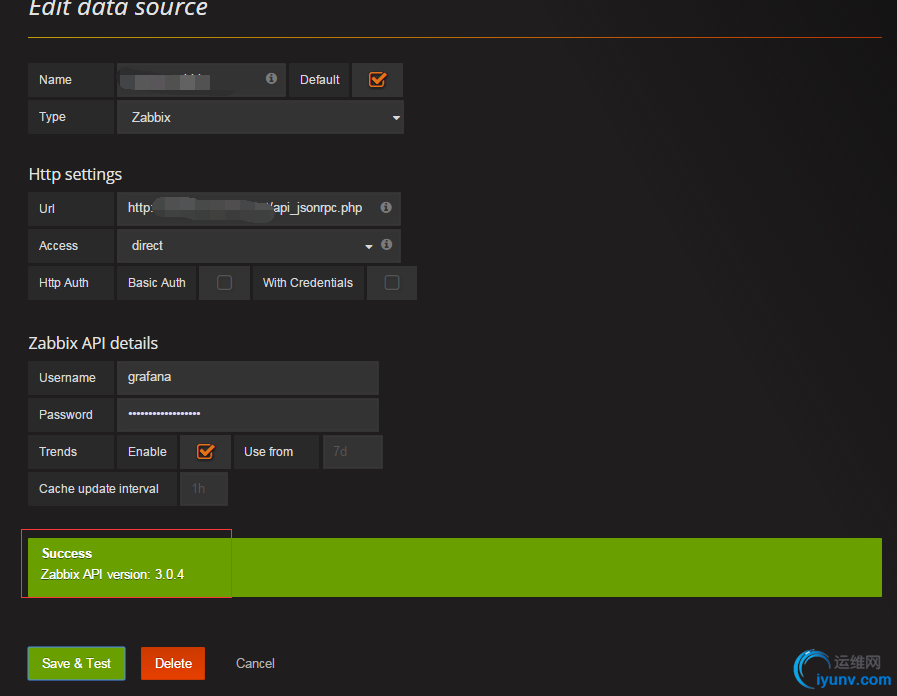Toggle the Default data source checkbox
This screenshot has height=696, width=897.
click(x=378, y=79)
